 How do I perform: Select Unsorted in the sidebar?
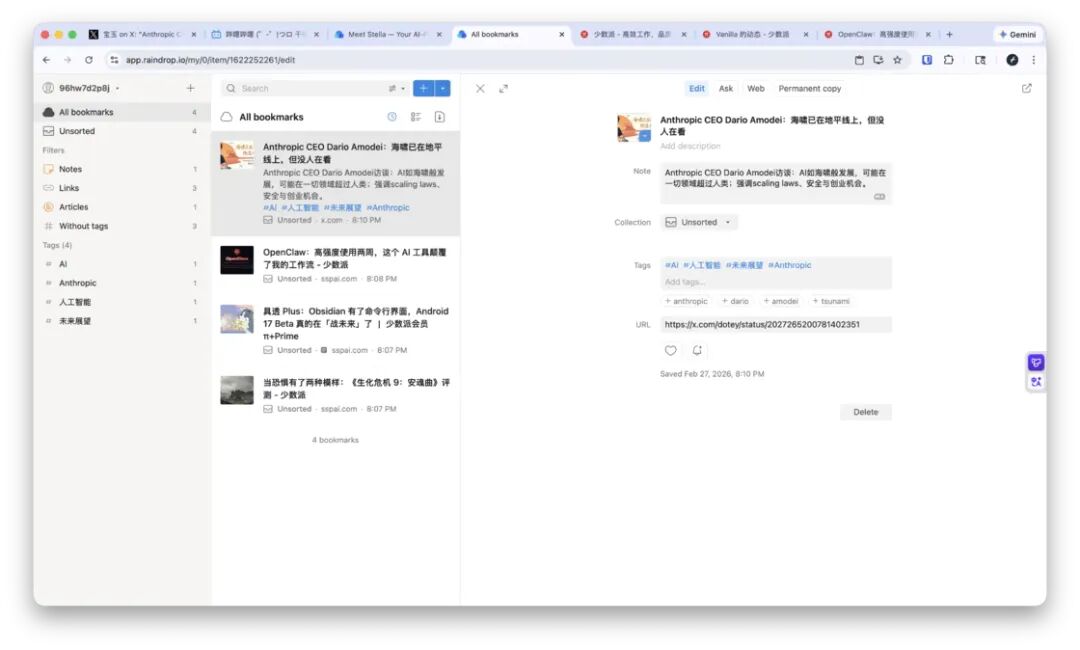[x=122, y=131]
